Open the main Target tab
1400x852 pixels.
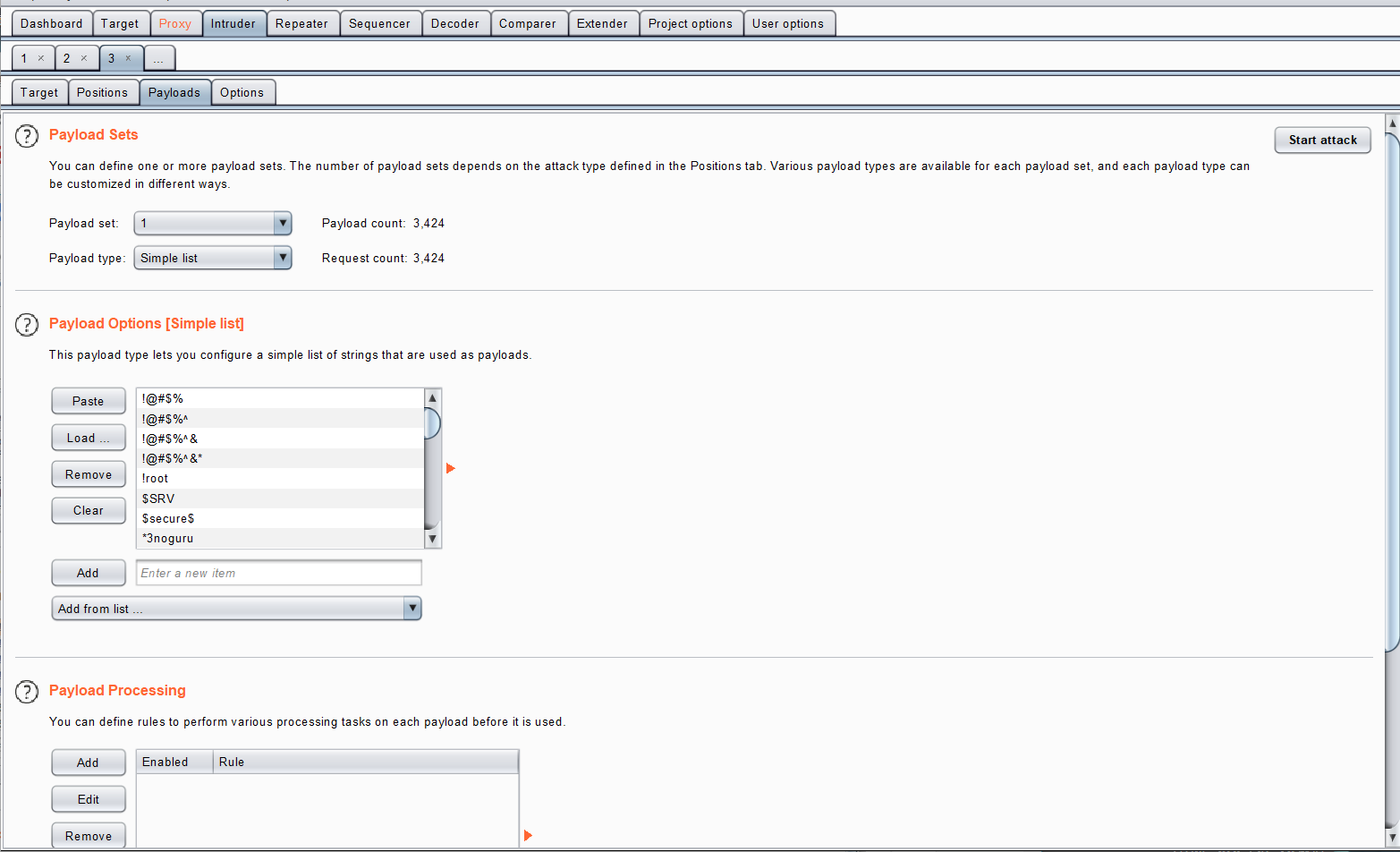click(x=120, y=23)
